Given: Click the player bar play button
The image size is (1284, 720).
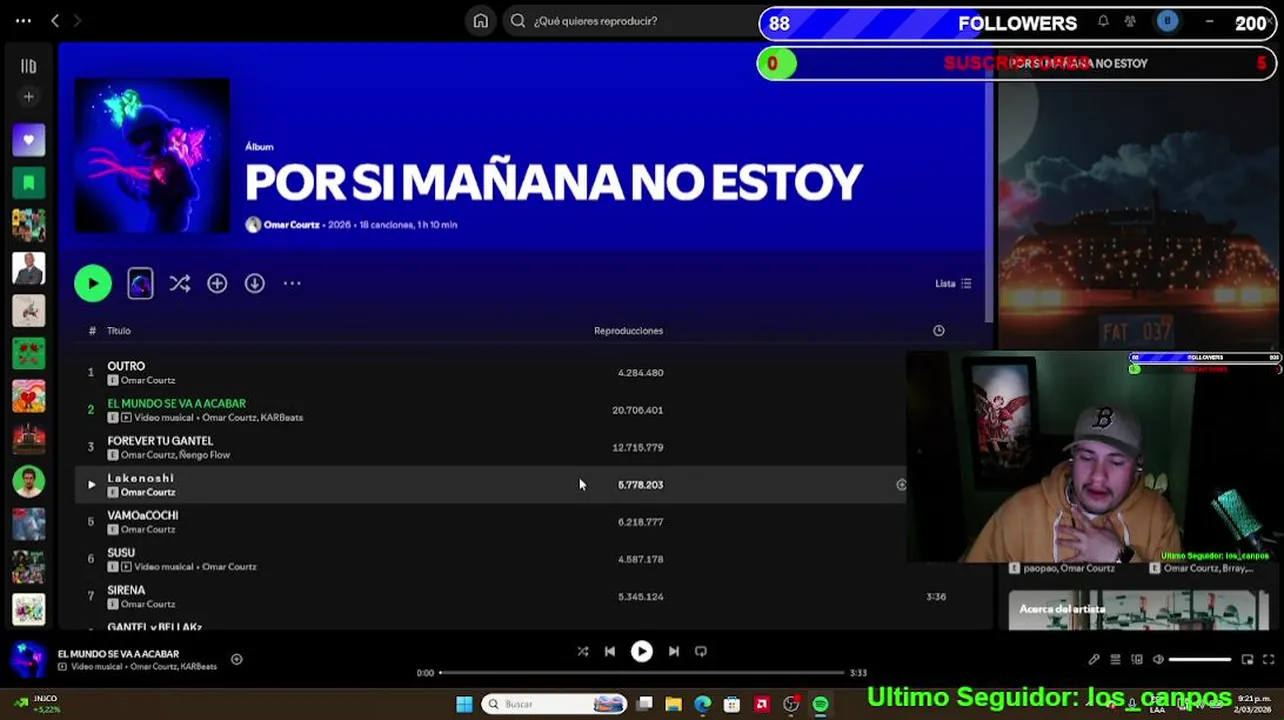Looking at the screenshot, I should (642, 652).
